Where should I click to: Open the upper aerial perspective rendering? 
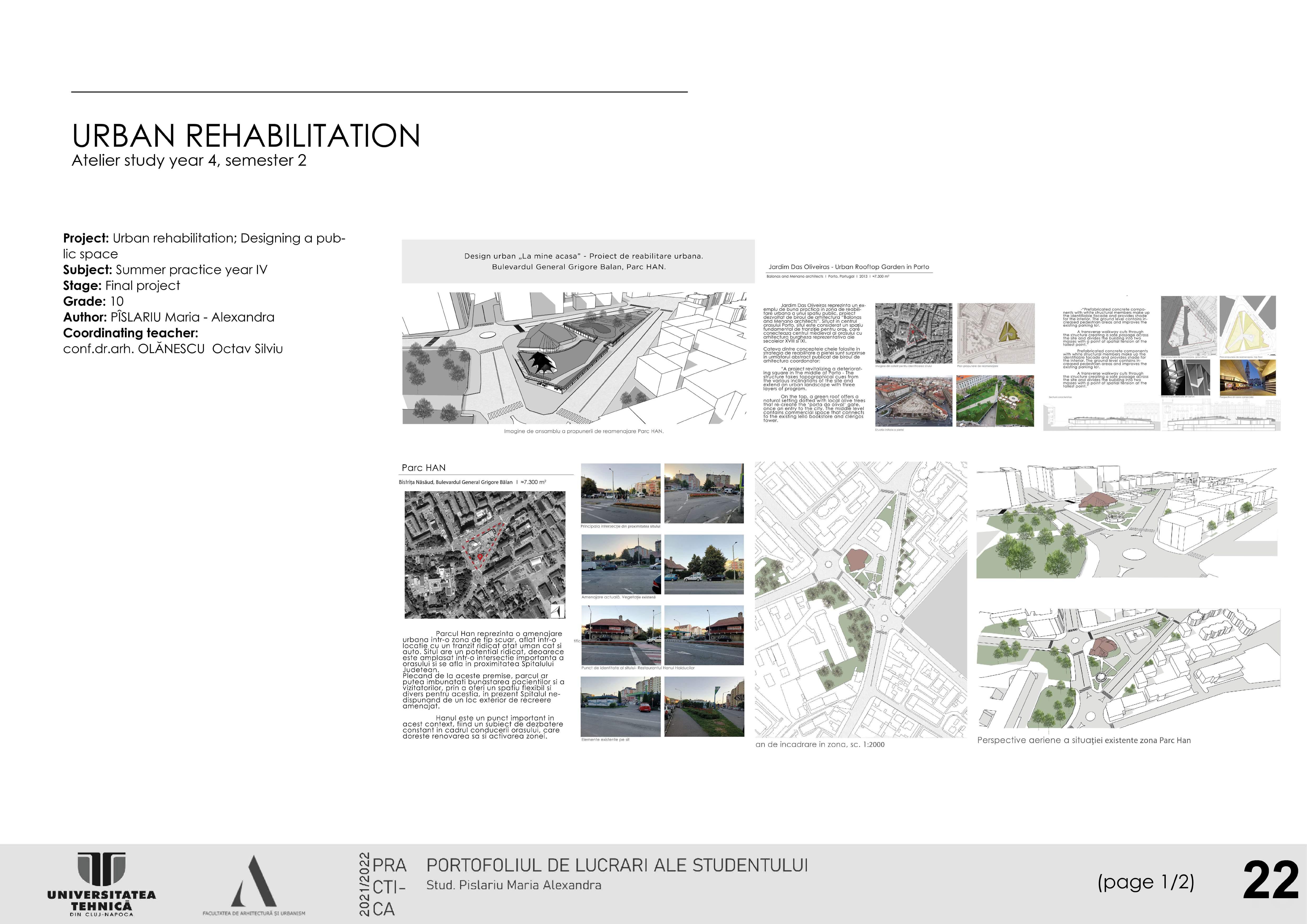pyautogui.click(x=1126, y=522)
